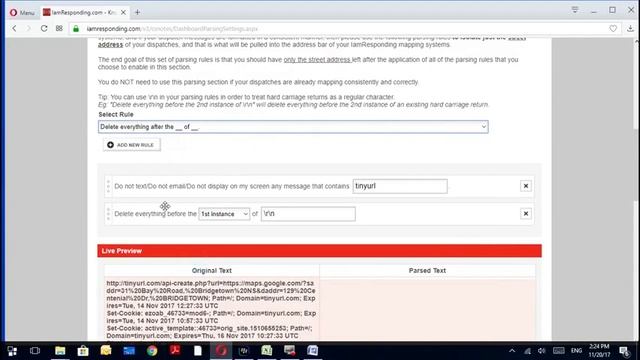Edit the \r\n text field
This screenshot has height=360, width=640.
click(308, 214)
